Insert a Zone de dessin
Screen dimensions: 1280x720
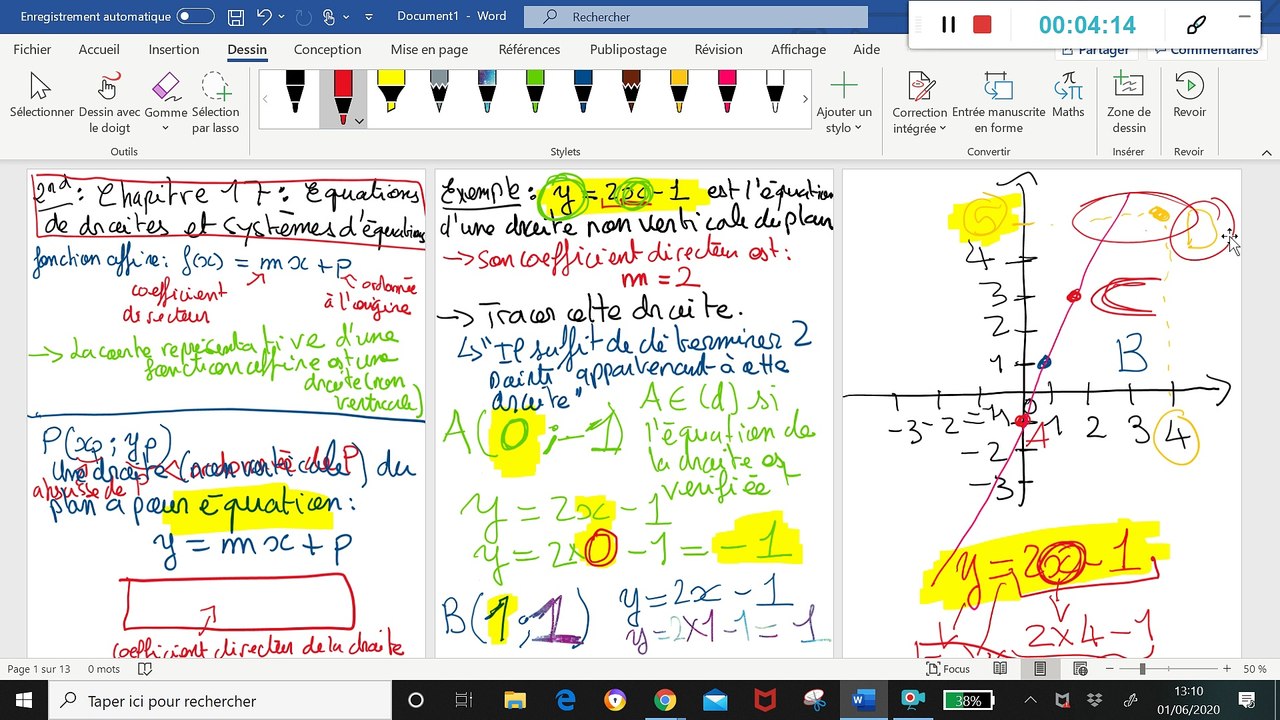[1128, 101]
